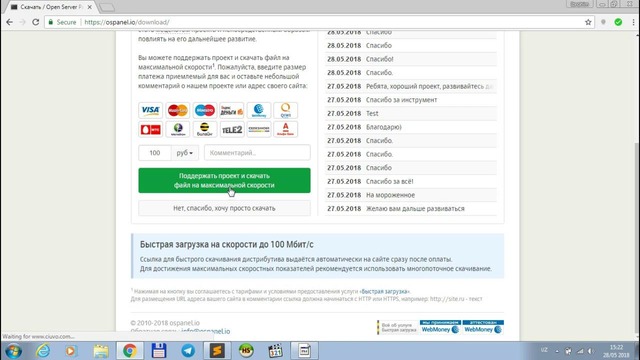Click the Secure padlock indicator
Image resolution: width=640 pixels, height=360 pixels.
pos(62,22)
